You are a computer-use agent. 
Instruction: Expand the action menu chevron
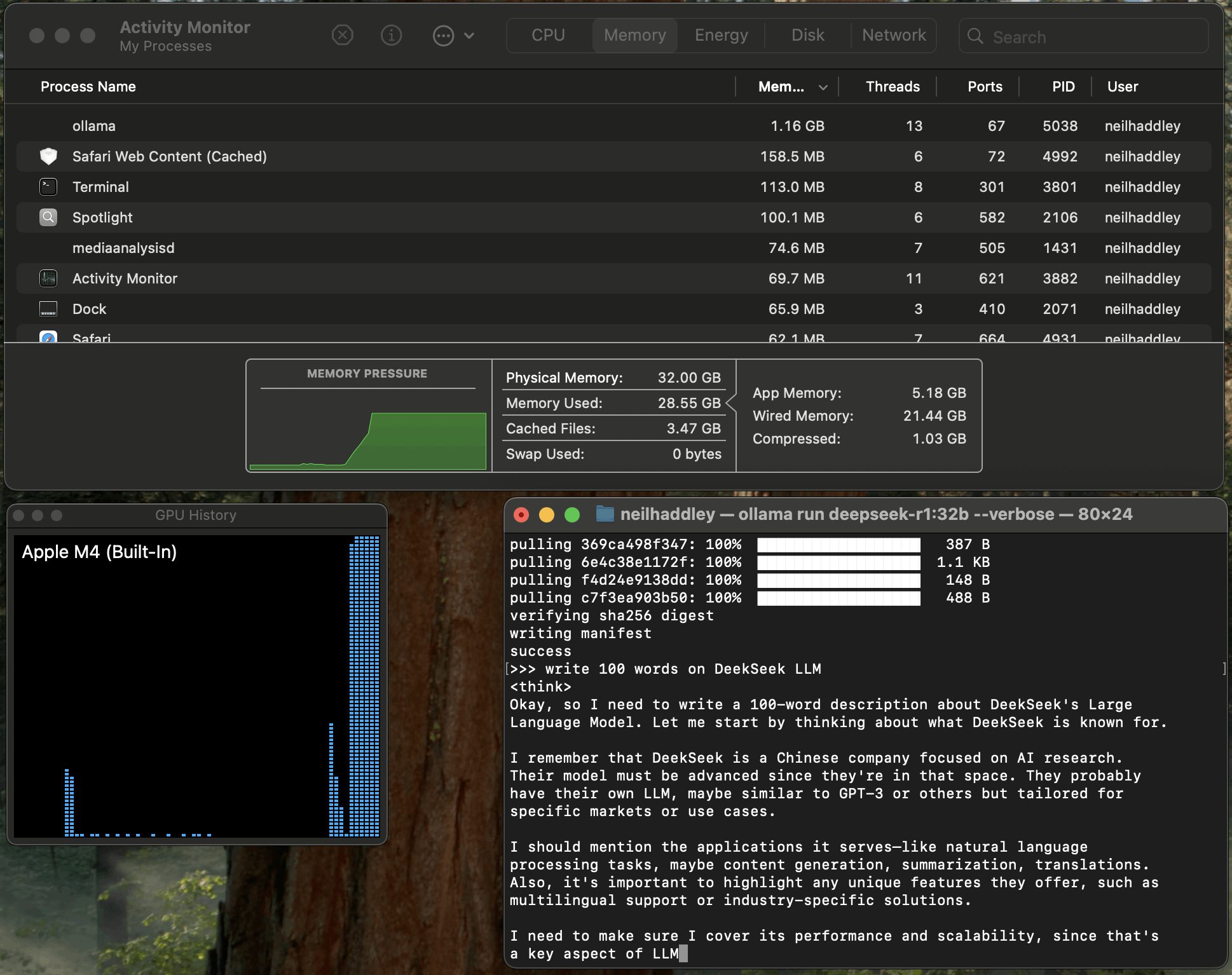[x=469, y=36]
